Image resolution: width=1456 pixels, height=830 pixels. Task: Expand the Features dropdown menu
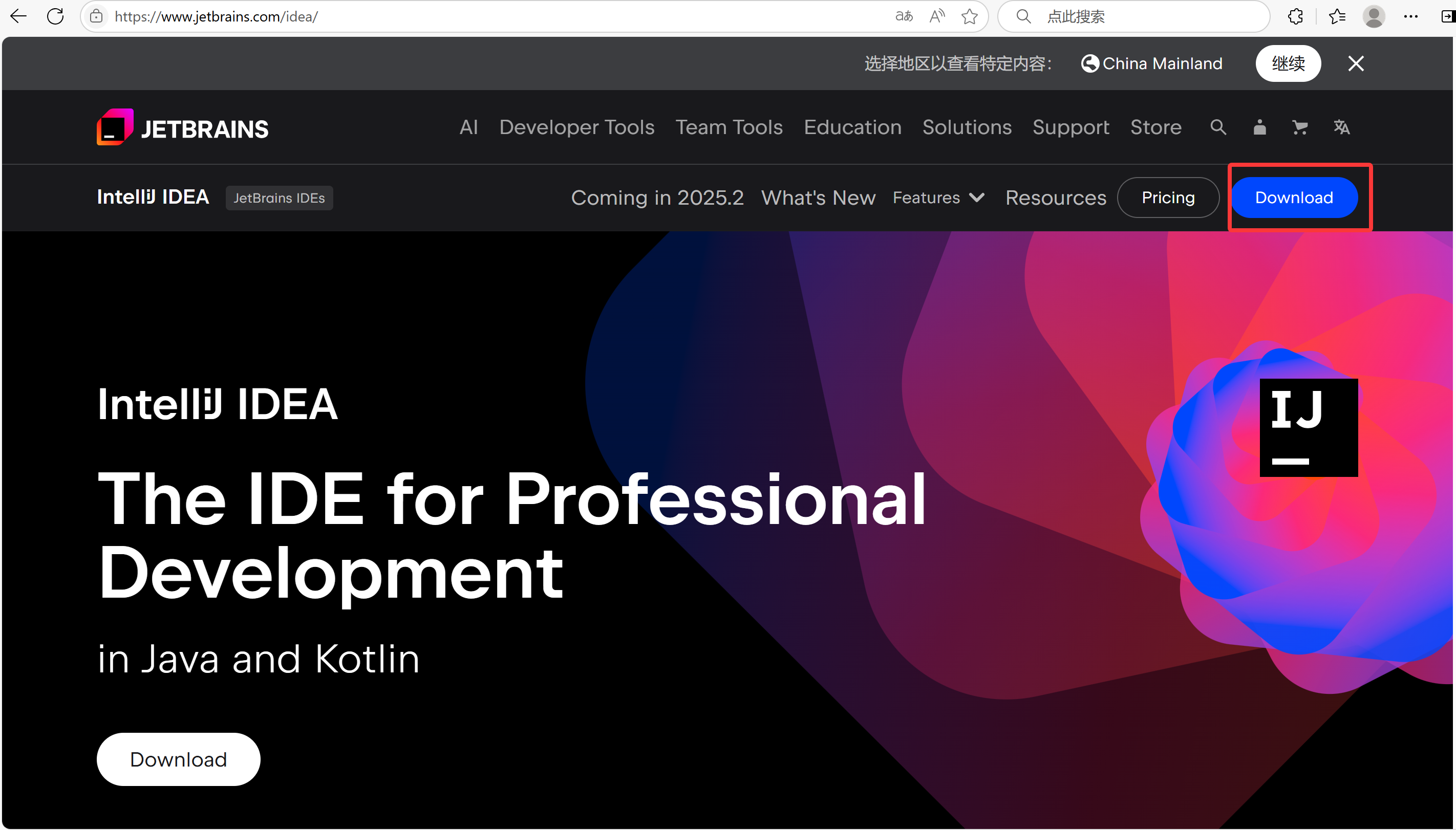(938, 198)
